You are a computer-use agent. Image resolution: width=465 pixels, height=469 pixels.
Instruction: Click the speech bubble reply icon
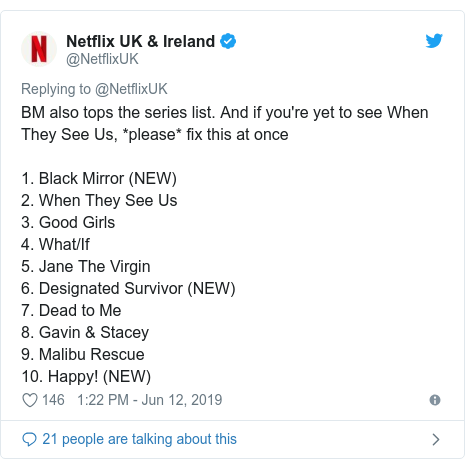(x=29, y=439)
